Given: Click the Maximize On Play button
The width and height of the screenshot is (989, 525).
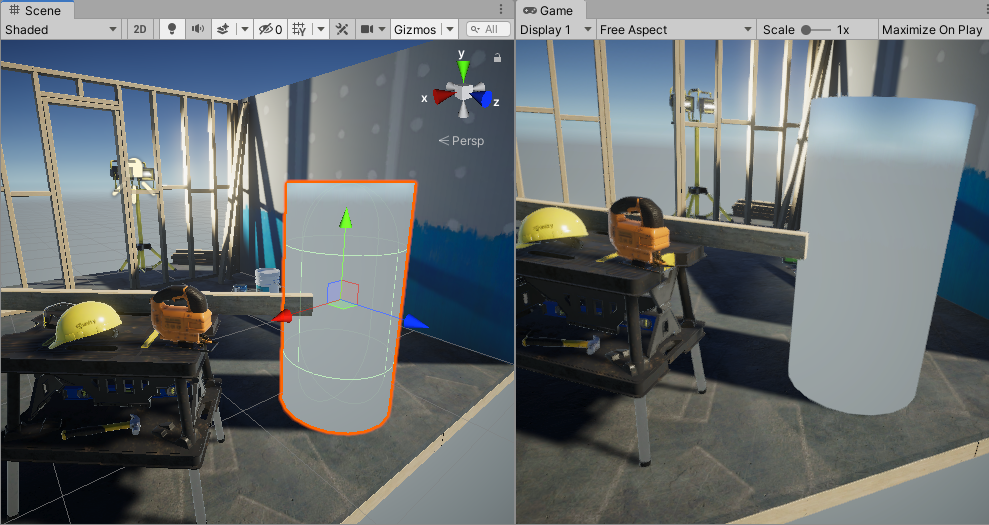Looking at the screenshot, I should [931, 30].
